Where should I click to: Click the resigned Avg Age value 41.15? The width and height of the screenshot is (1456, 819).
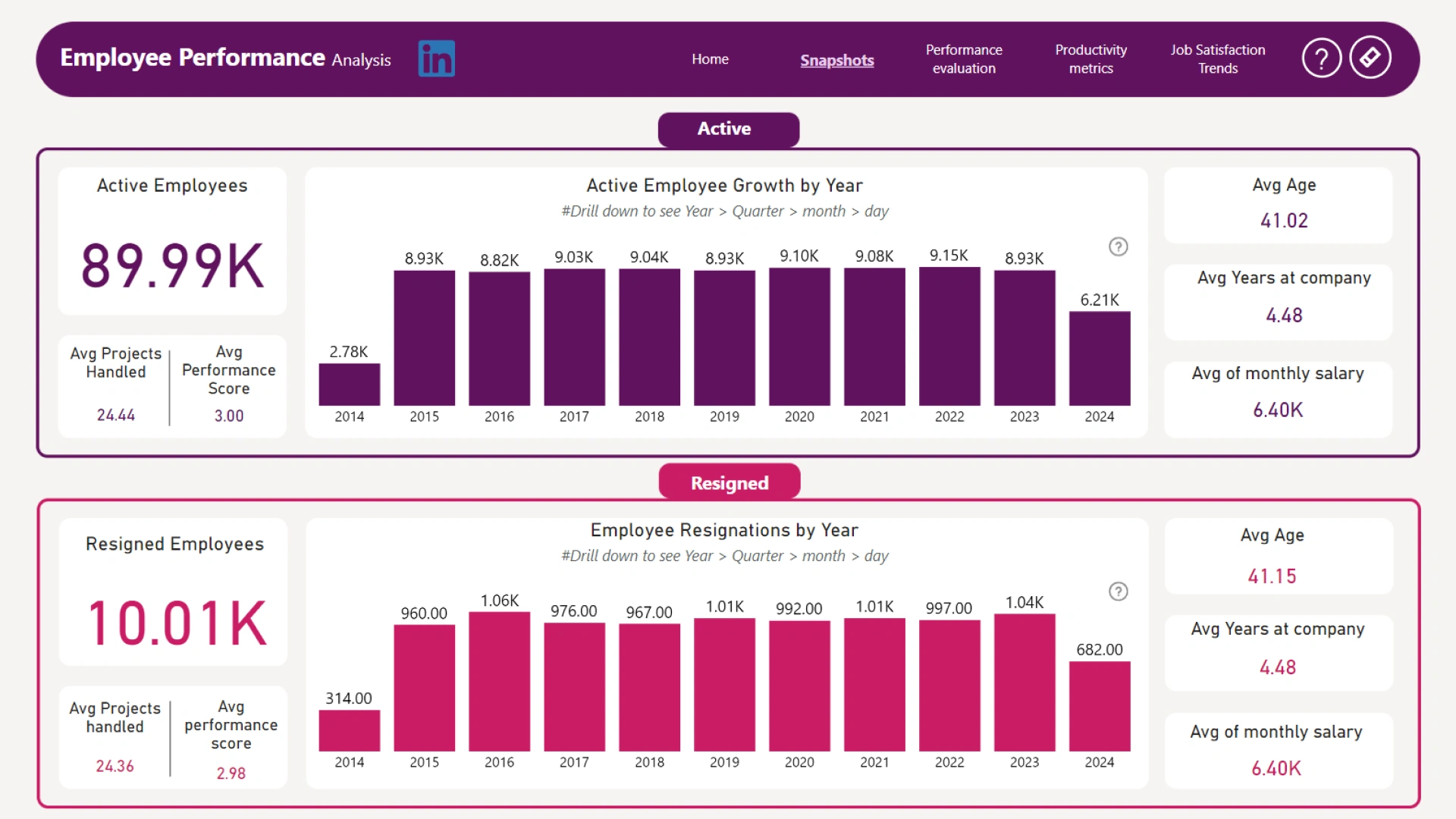click(x=1272, y=576)
